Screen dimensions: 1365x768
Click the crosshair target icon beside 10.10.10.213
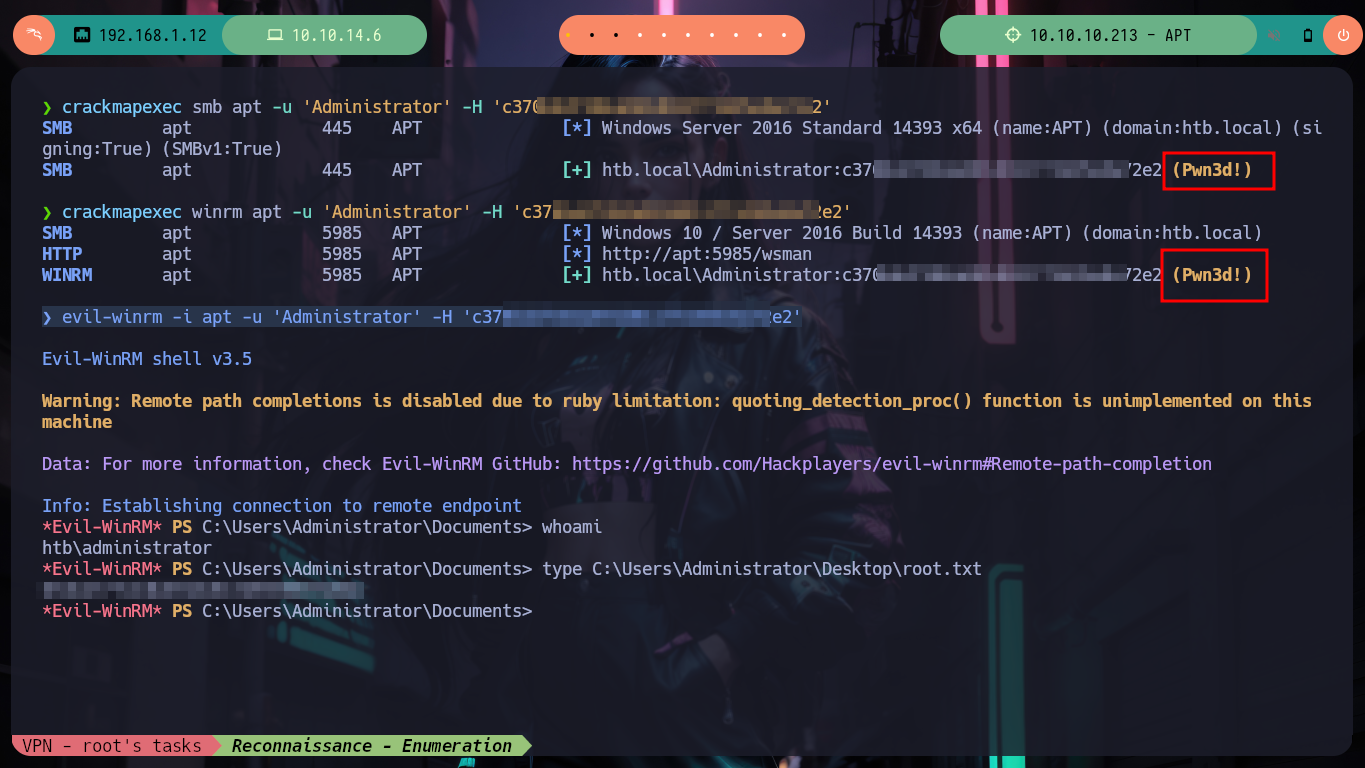tap(1013, 35)
